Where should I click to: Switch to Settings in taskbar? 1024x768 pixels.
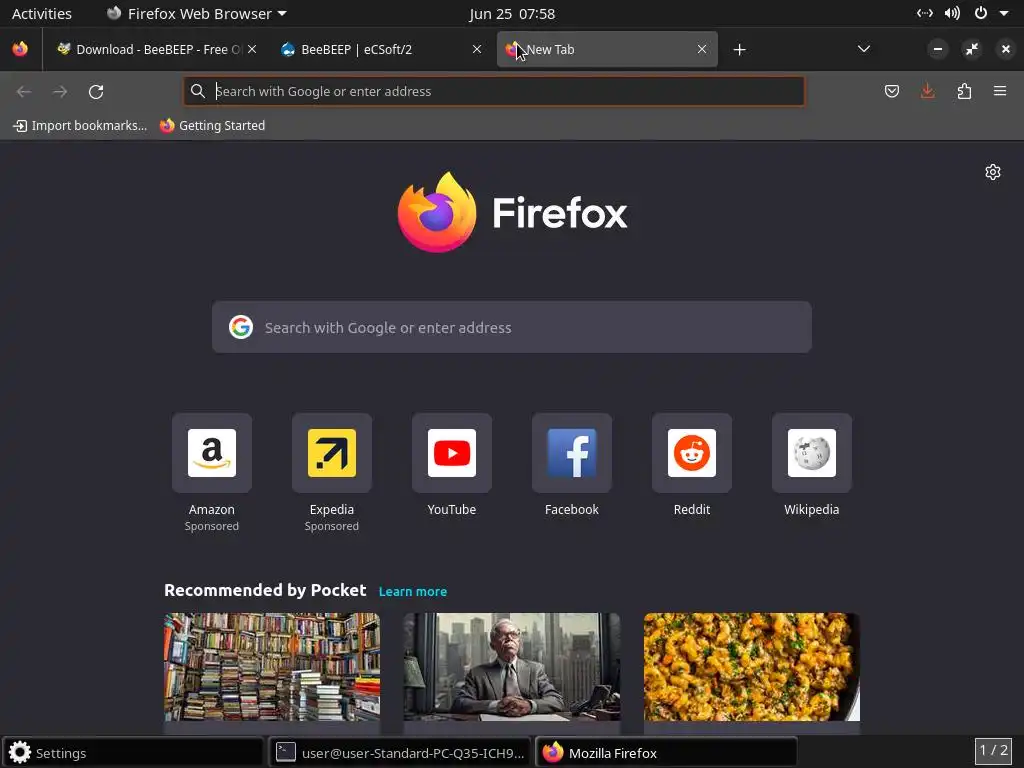pos(133,753)
